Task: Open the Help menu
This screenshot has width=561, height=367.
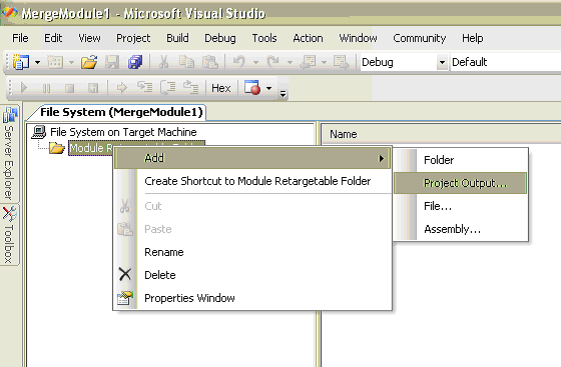Action: click(472, 38)
